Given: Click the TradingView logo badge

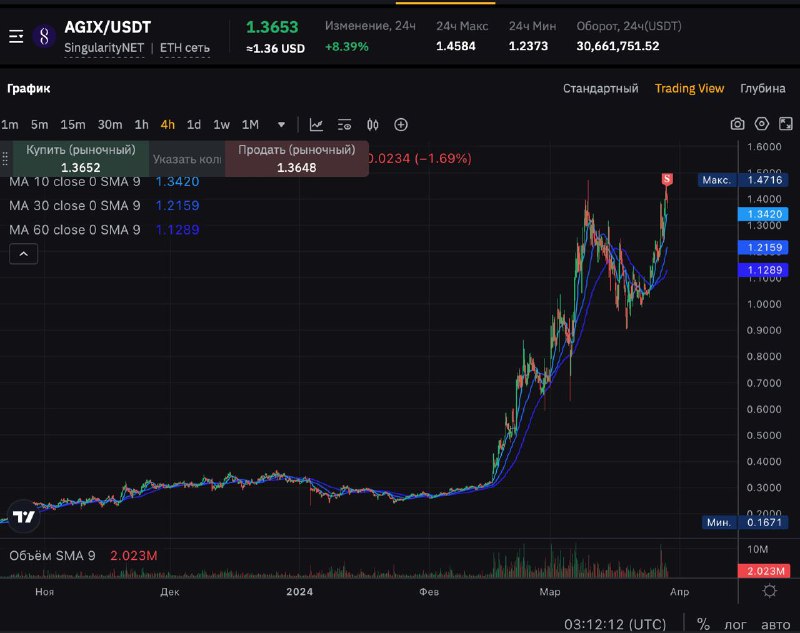Looking at the screenshot, I should pyautogui.click(x=23, y=517).
